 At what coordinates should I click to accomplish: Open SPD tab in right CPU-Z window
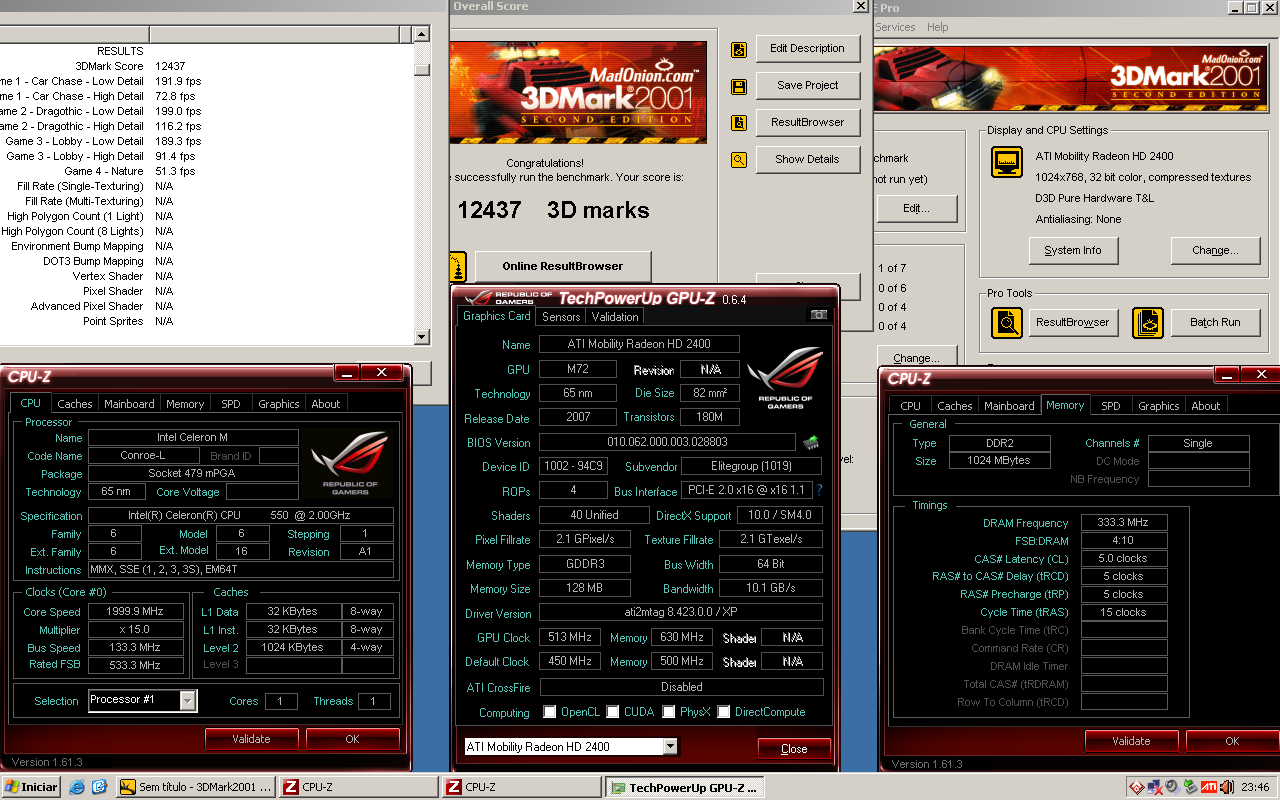(1110, 406)
